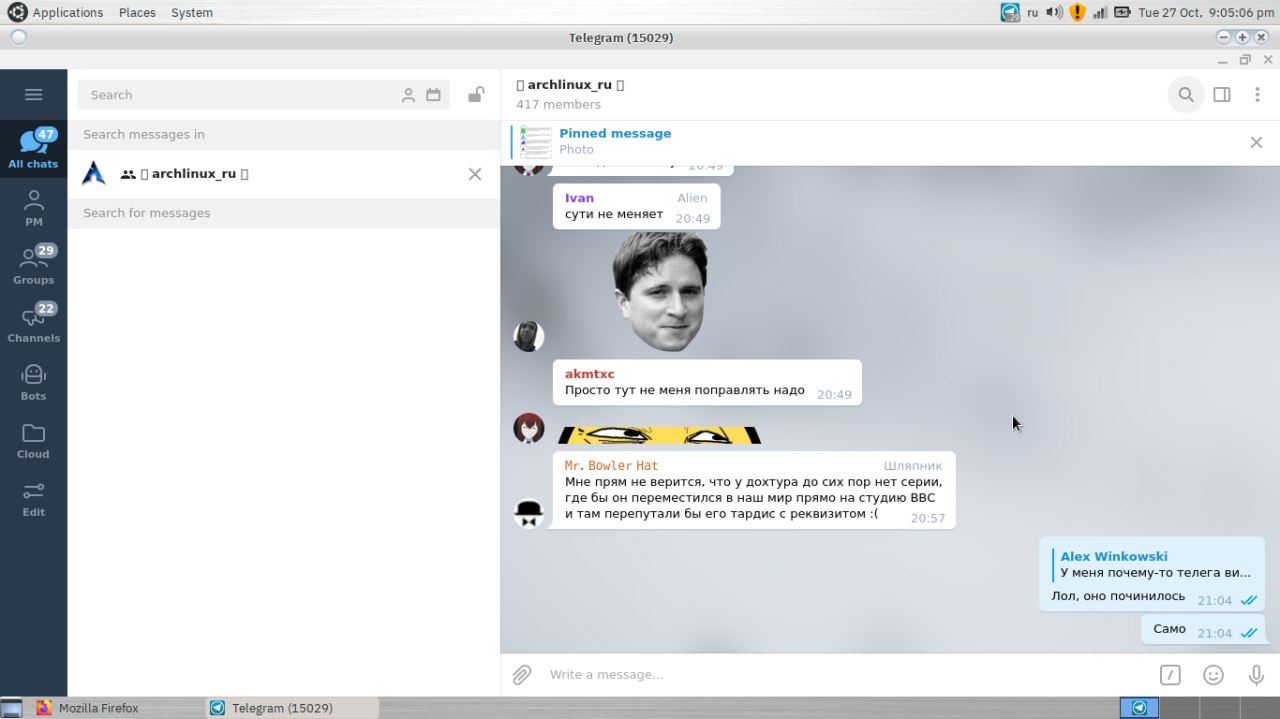Open the Pinned message
The width and height of the screenshot is (1280, 719).
coord(615,141)
